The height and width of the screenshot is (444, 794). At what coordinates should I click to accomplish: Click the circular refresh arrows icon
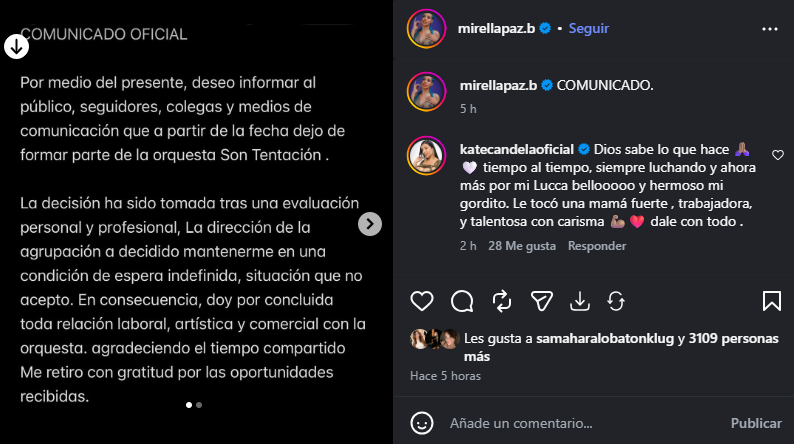(616, 302)
